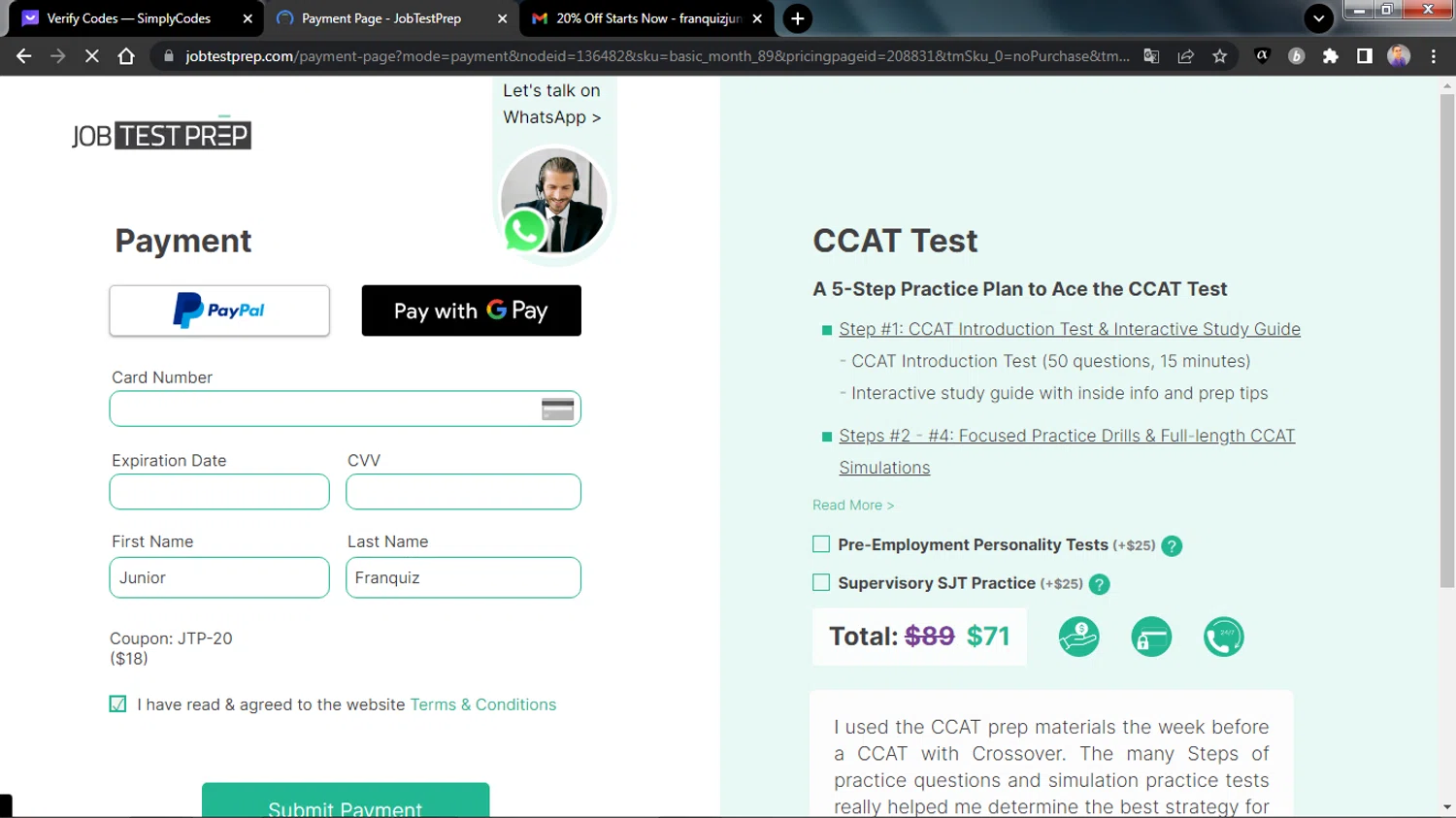Open the translate page icon in address bar
Viewport: 1456px width, 818px height.
[x=1151, y=56]
